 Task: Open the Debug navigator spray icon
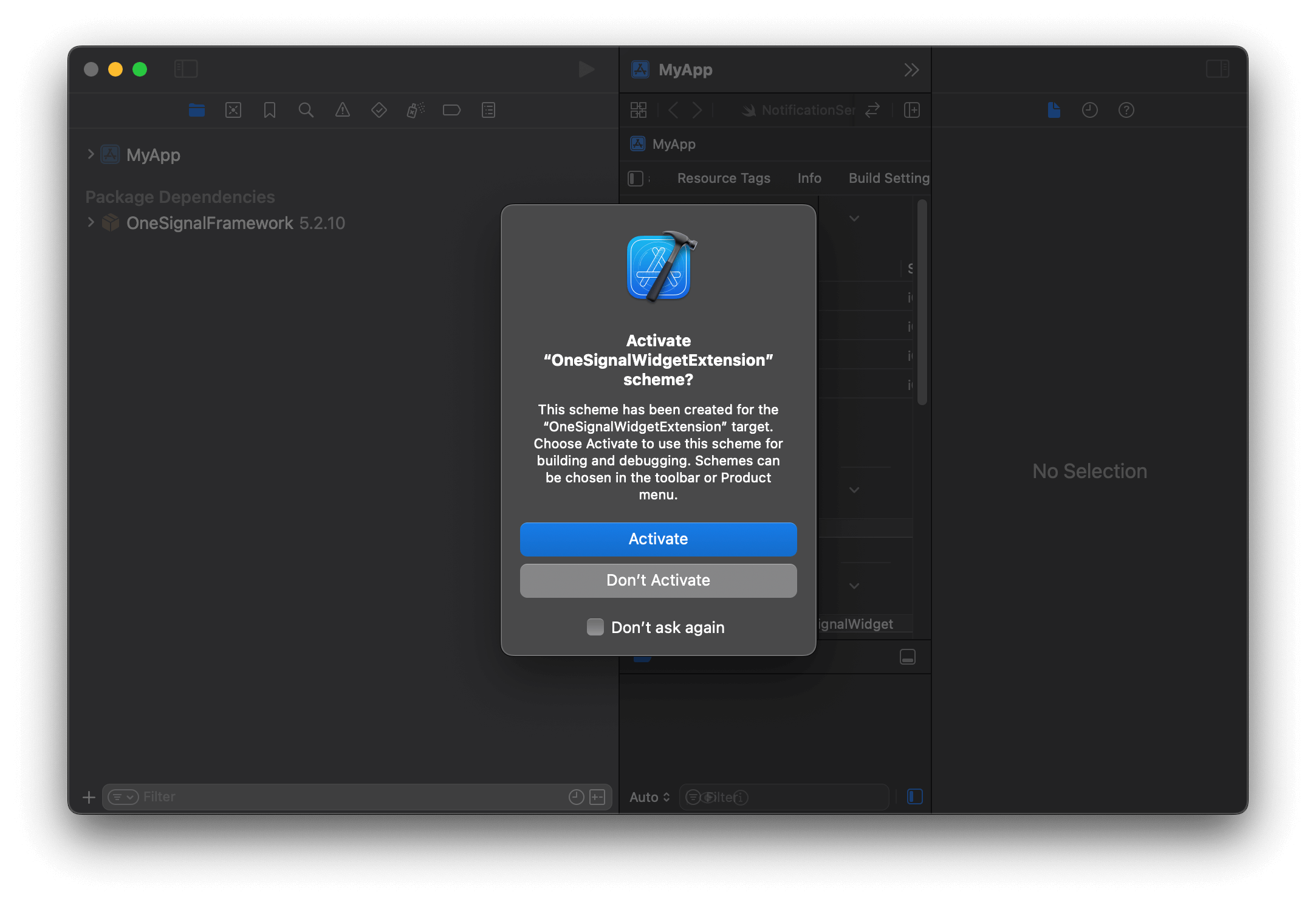(x=416, y=110)
